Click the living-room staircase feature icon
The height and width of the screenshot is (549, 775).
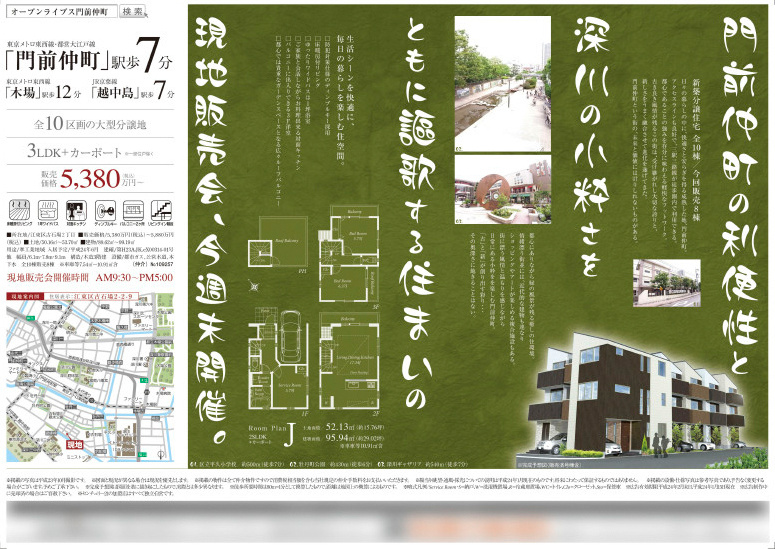(x=162, y=210)
